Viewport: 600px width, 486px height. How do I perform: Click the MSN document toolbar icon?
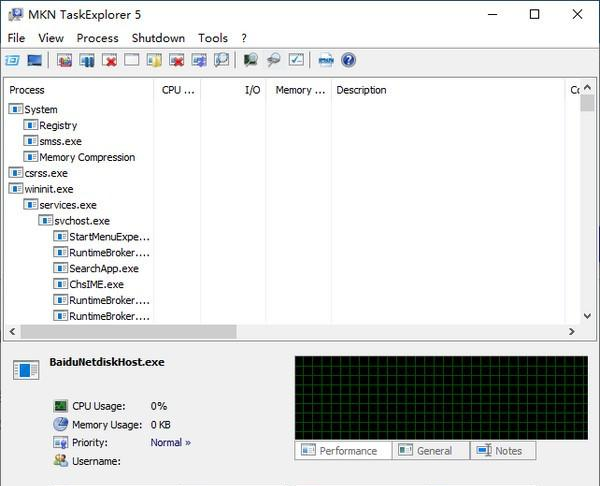click(x=326, y=60)
